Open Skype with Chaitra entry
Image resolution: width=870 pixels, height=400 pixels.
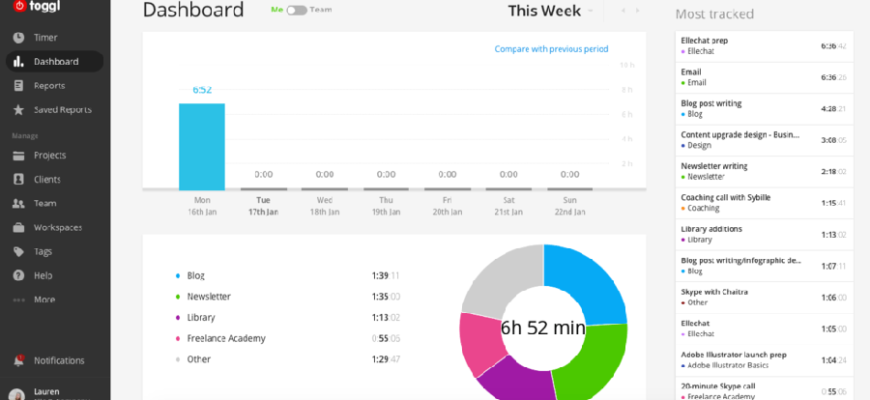(x=764, y=297)
